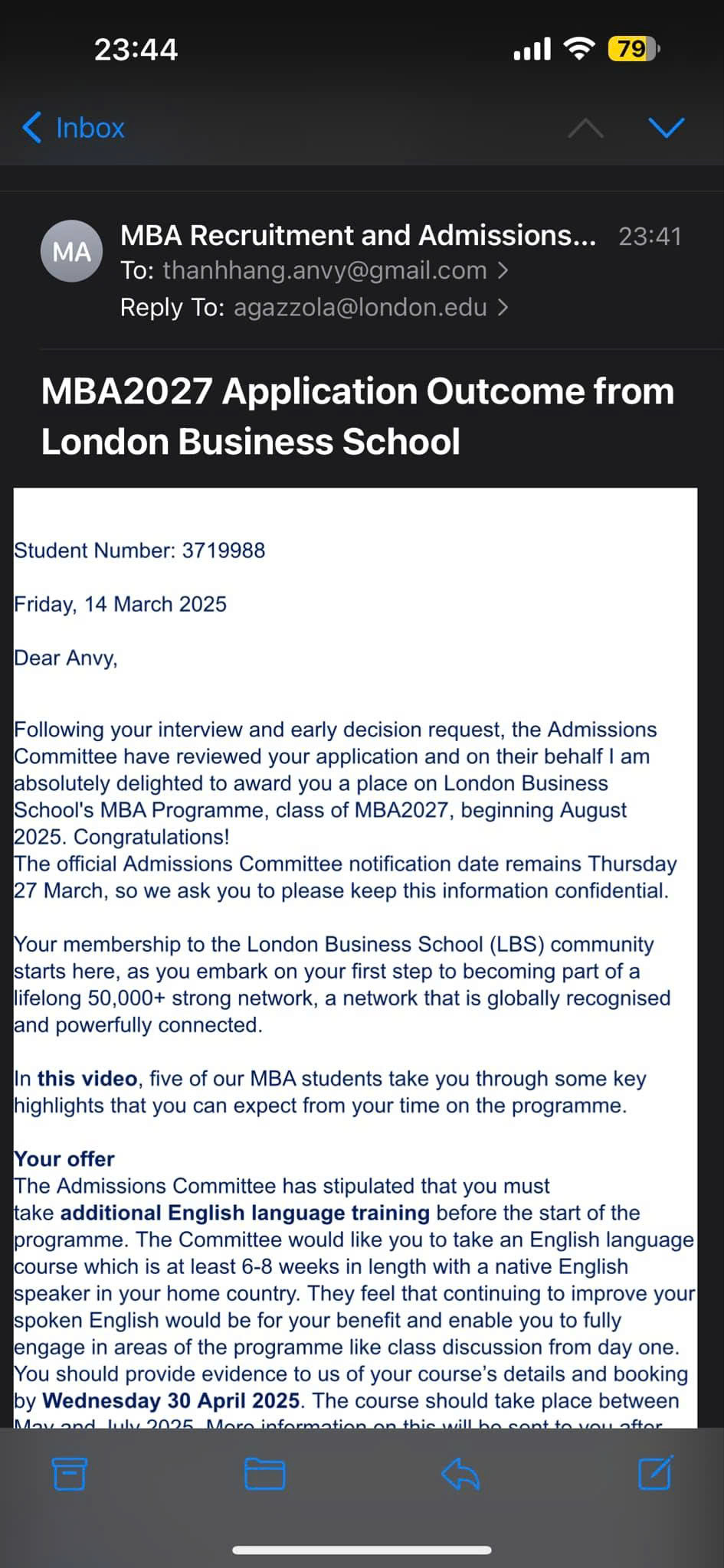
Task: Tap the back chevron beside Inbox
Action: pyautogui.click(x=32, y=128)
